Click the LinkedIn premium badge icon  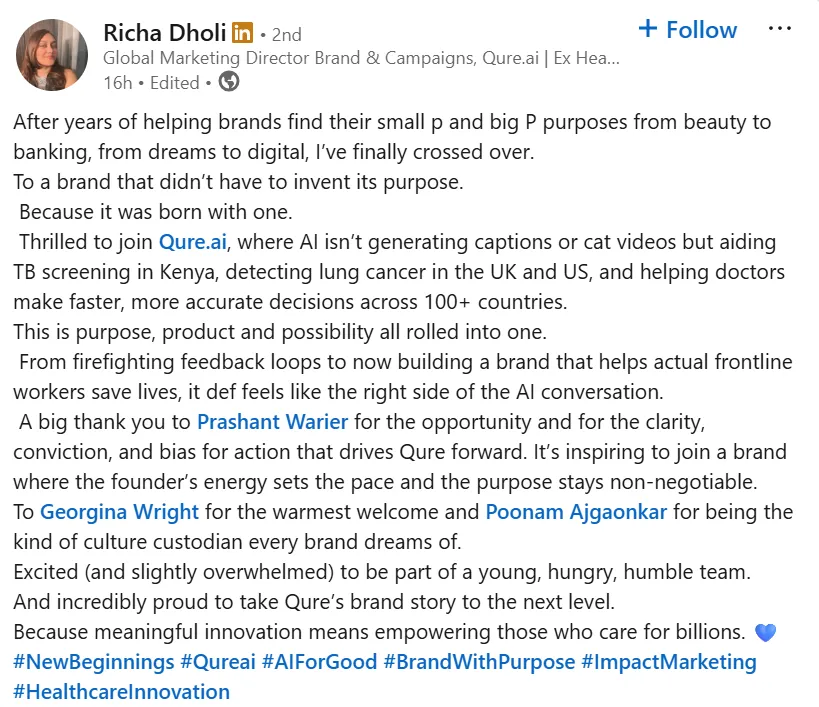(x=242, y=33)
